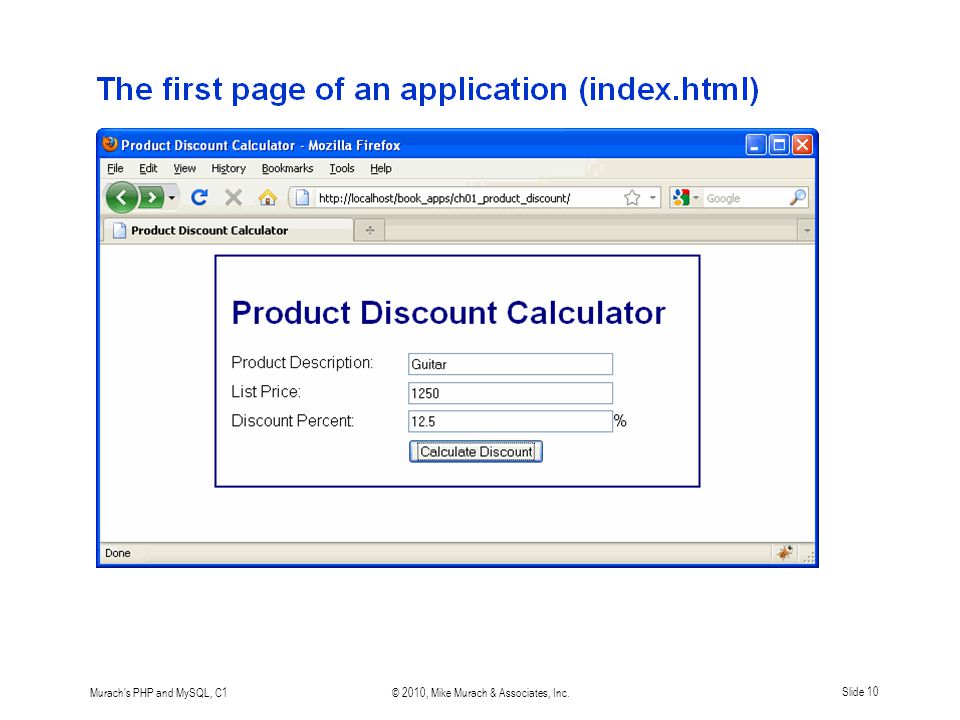This screenshot has width=960, height=720.
Task: Open the History menu
Action: click(228, 168)
